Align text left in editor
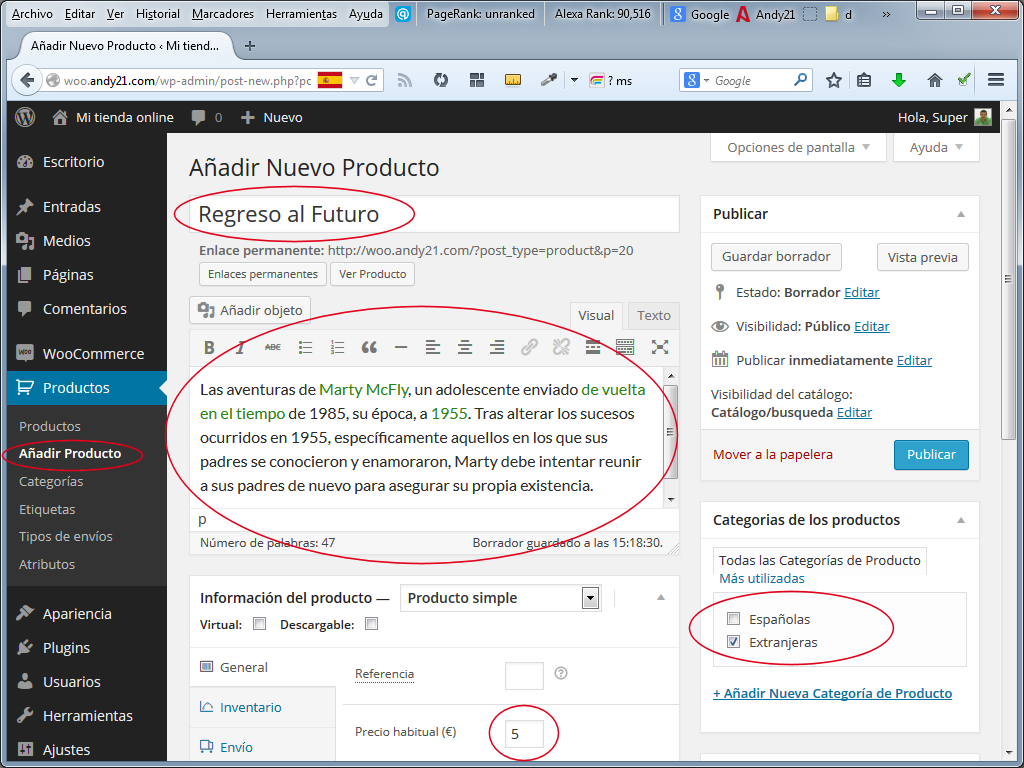 (x=432, y=347)
